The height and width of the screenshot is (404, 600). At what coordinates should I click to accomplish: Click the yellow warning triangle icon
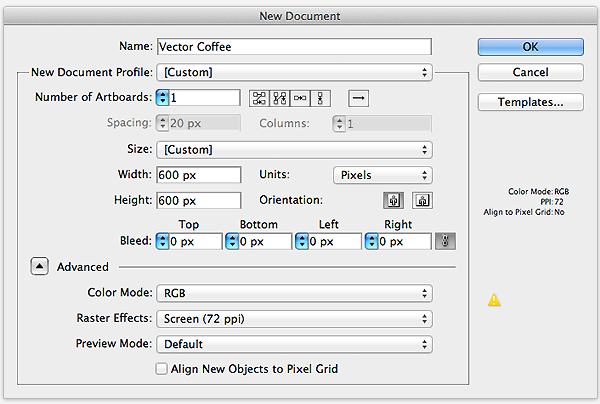[x=494, y=300]
